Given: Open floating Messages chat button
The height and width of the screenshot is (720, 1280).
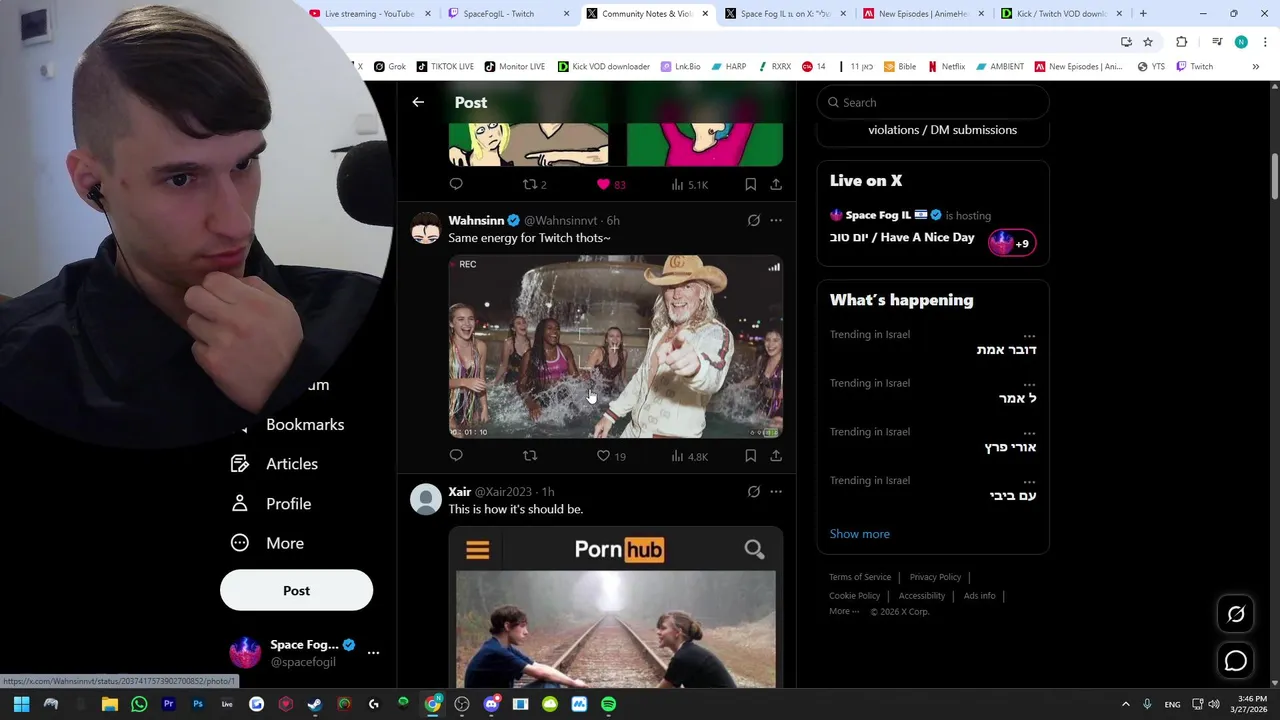Looking at the screenshot, I should click(x=1236, y=661).
